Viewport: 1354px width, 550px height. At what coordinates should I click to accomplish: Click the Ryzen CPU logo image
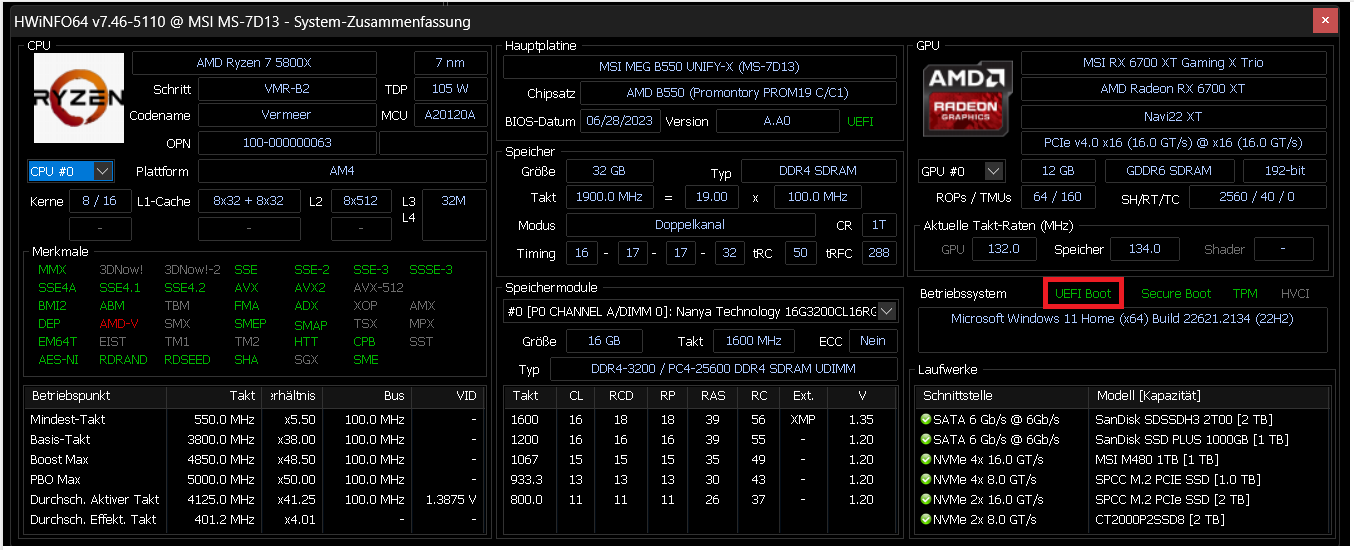[x=79, y=98]
